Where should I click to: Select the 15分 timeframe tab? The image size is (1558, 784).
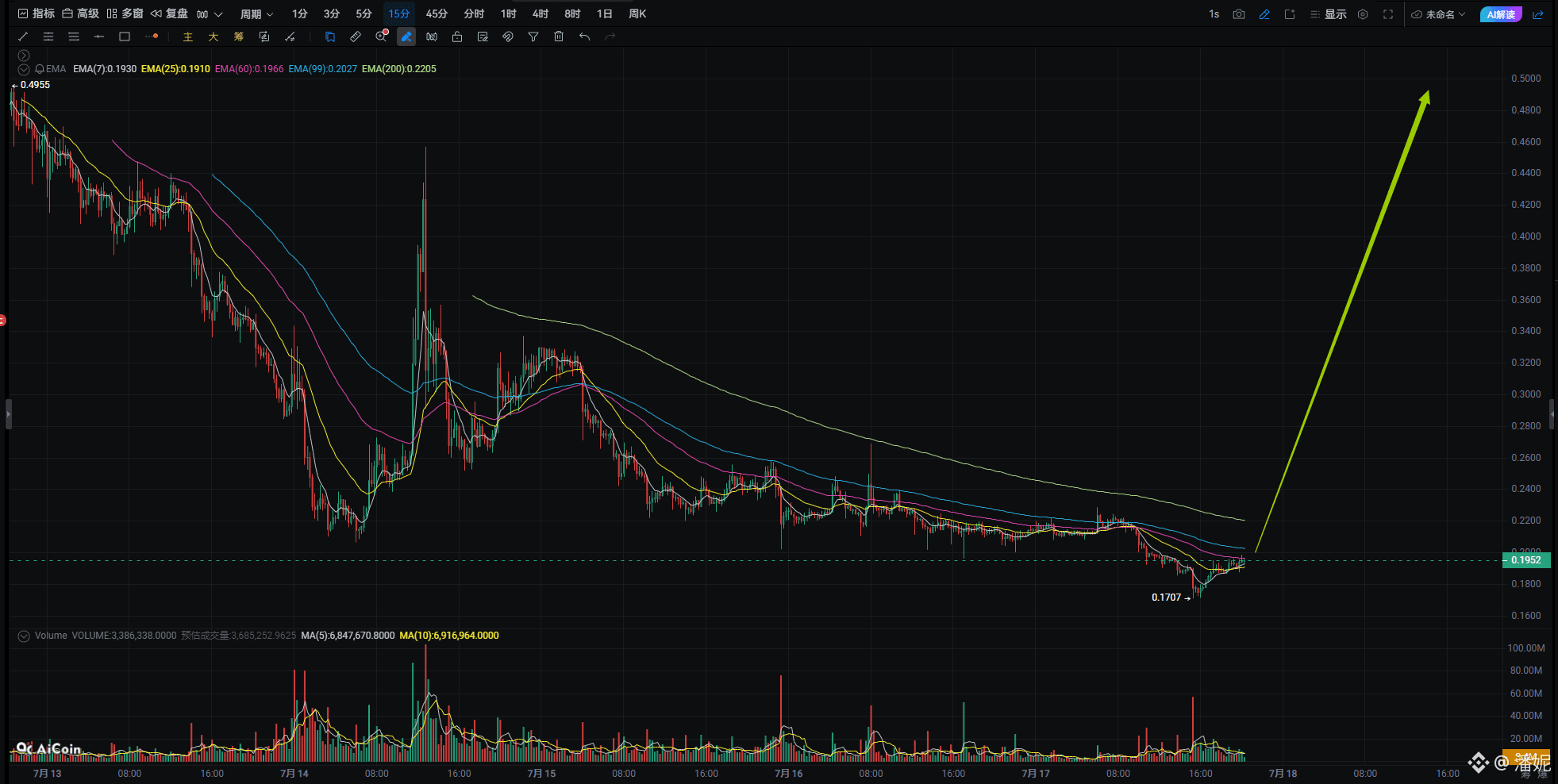pyautogui.click(x=399, y=13)
